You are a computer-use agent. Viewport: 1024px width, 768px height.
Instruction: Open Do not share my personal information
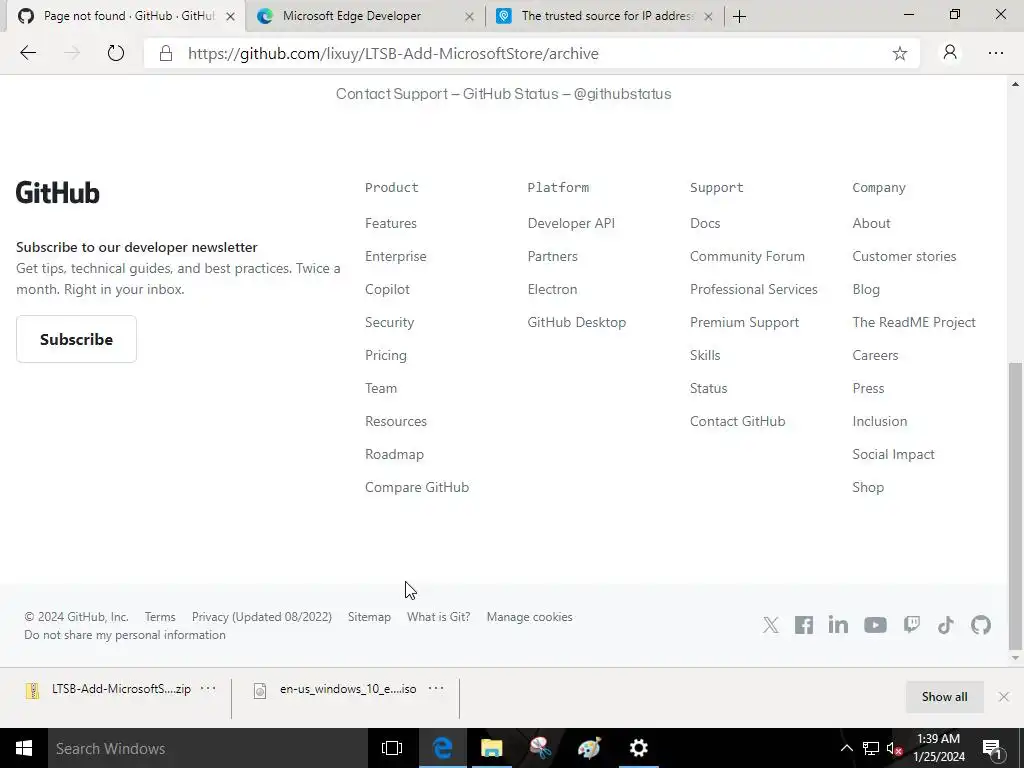tap(125, 635)
